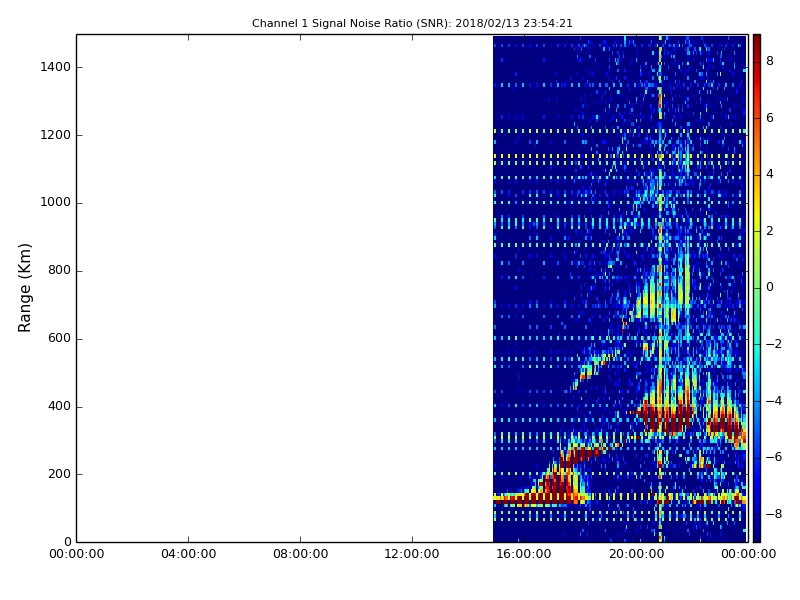Click the colorbar '2' tick label
Image resolution: width=800 pixels, height=600 pixels.
[x=770, y=231]
